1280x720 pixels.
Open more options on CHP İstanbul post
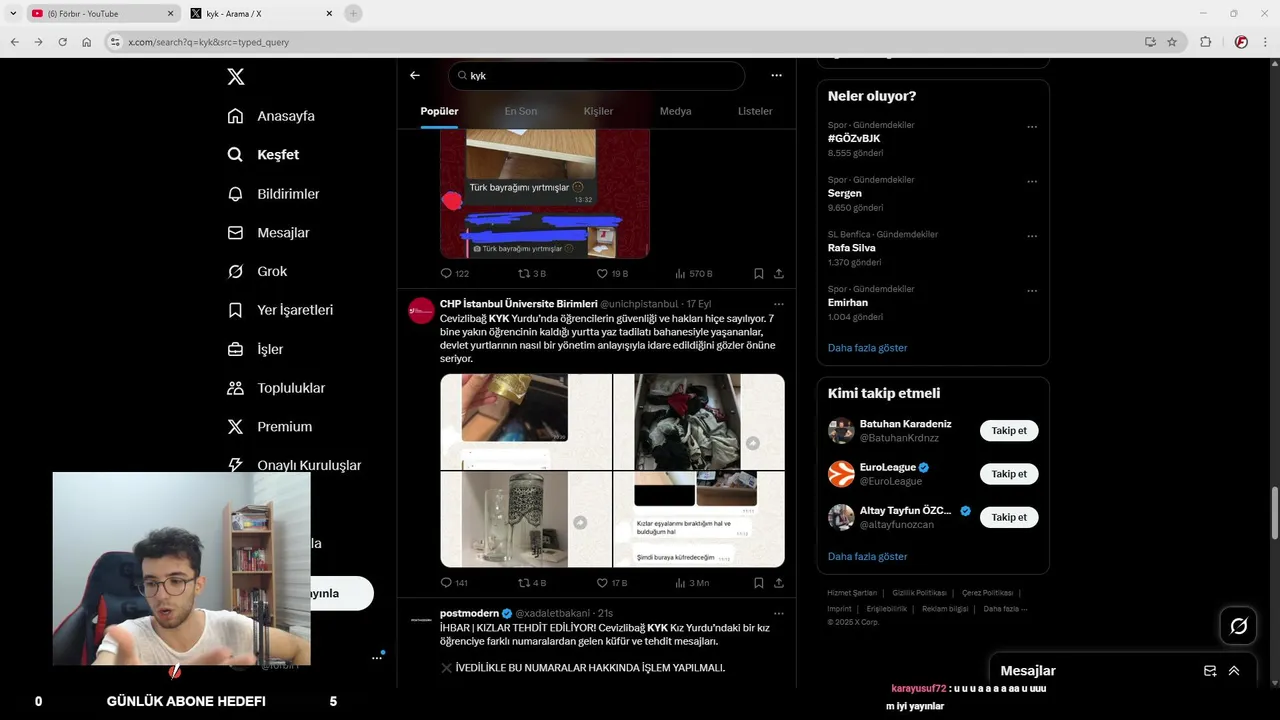(779, 304)
